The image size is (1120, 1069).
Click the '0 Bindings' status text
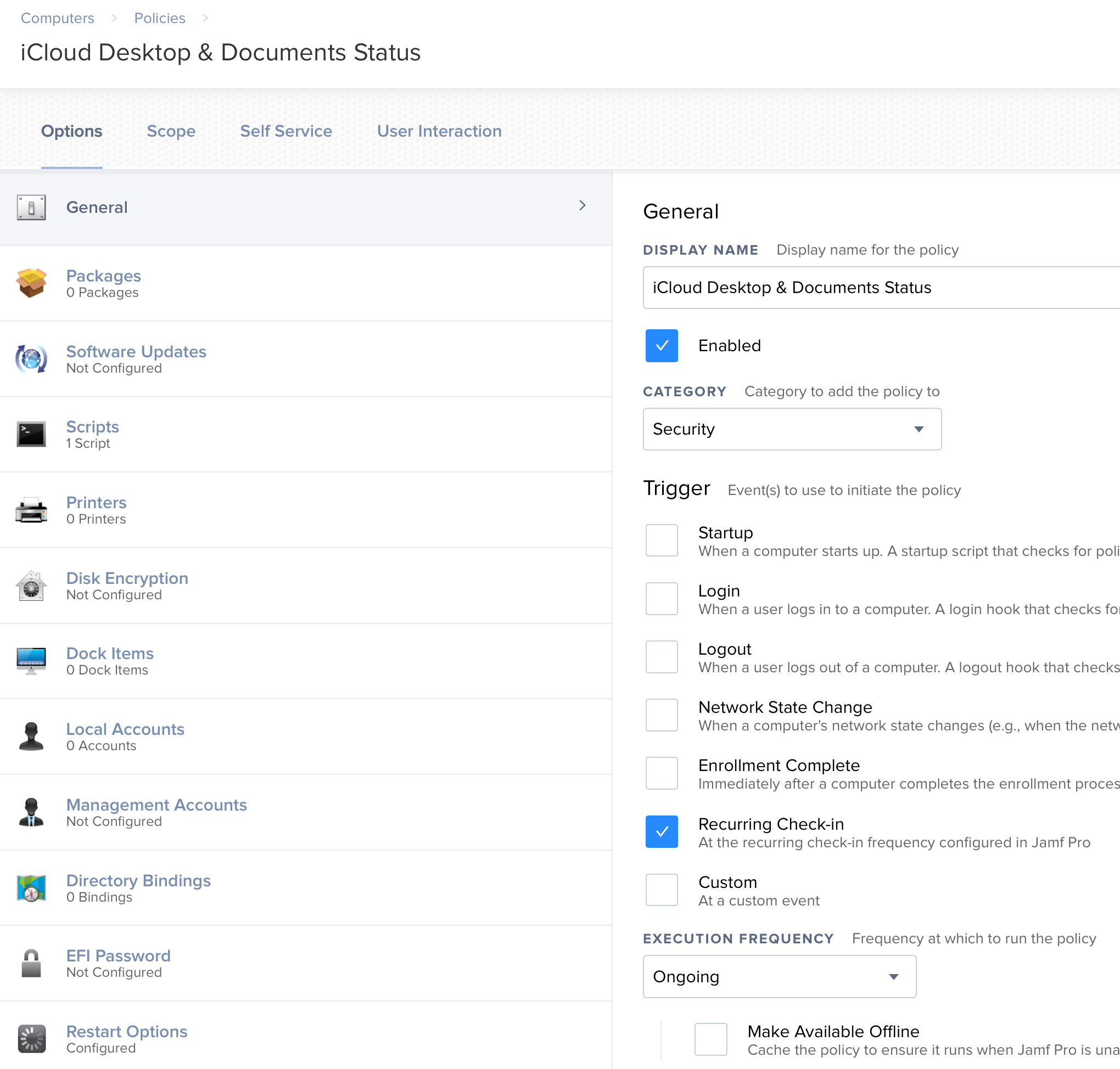click(99, 897)
